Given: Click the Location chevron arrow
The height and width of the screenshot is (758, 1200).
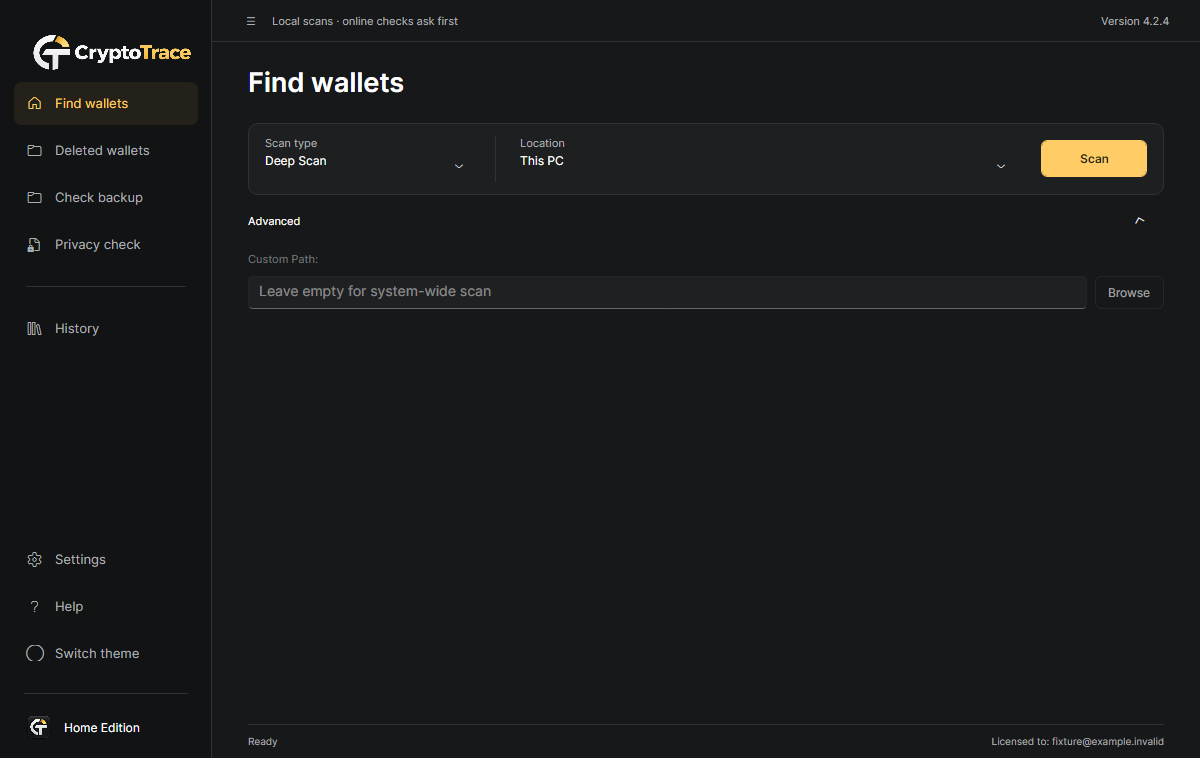Looking at the screenshot, I should point(1001,166).
